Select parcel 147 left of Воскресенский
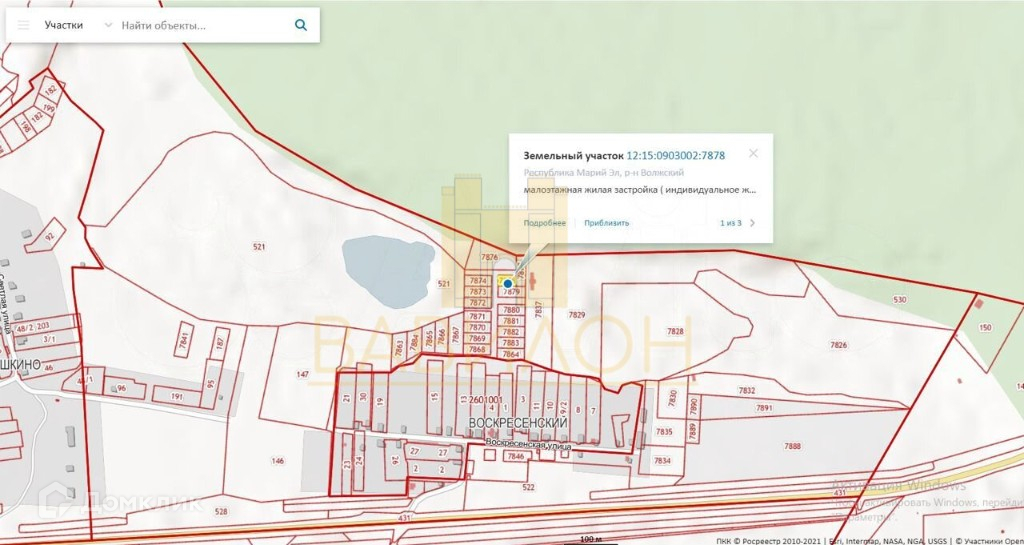The image size is (1024, 545). click(302, 374)
